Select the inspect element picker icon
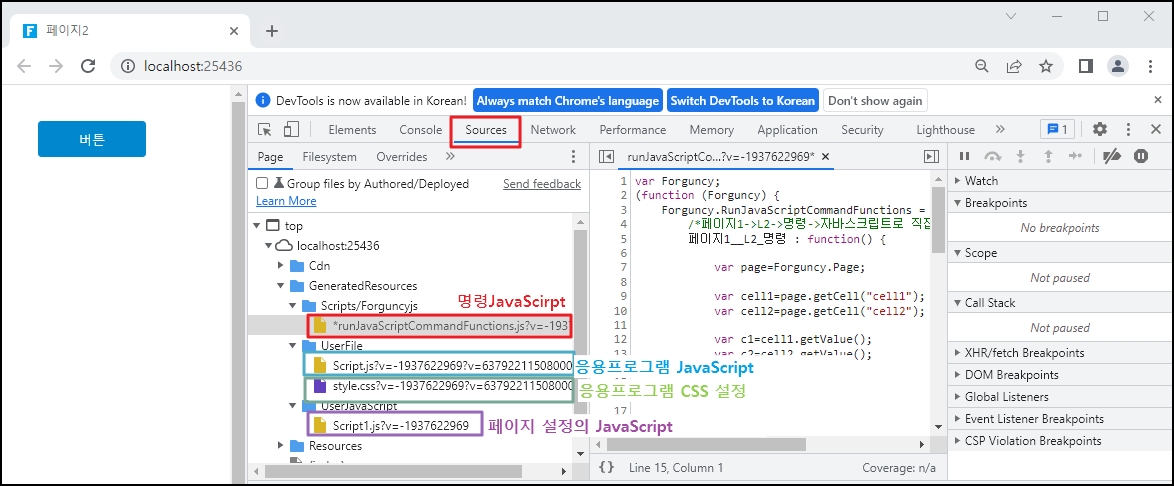Image resolution: width=1174 pixels, height=486 pixels. coord(265,130)
